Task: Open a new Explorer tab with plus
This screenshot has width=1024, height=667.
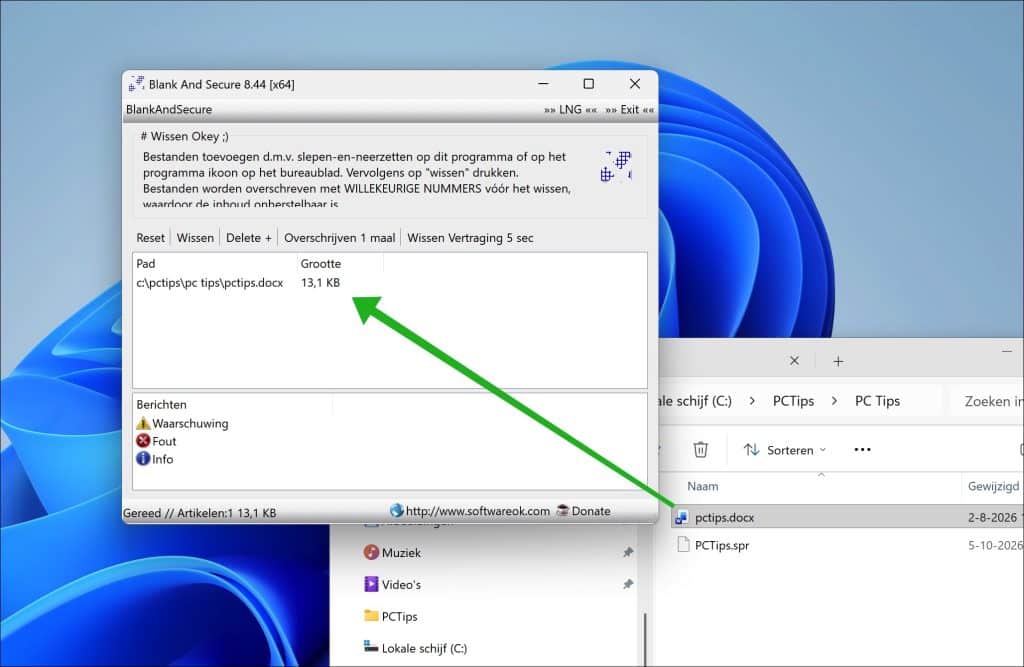Action: pos(838,361)
